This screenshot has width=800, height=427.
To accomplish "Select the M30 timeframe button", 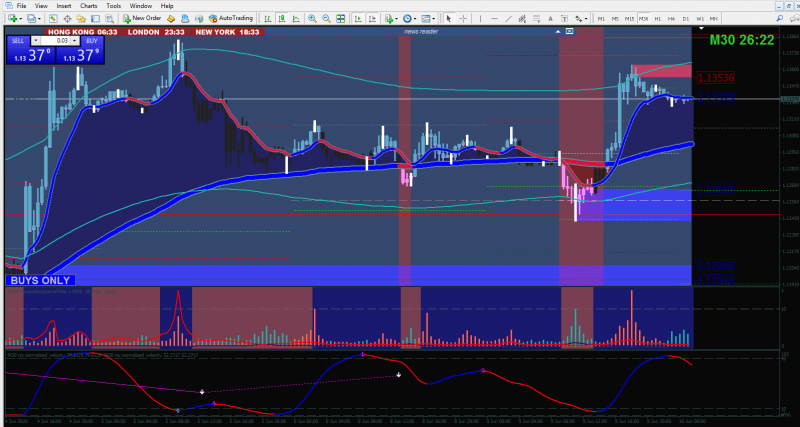I will pyautogui.click(x=643, y=18).
